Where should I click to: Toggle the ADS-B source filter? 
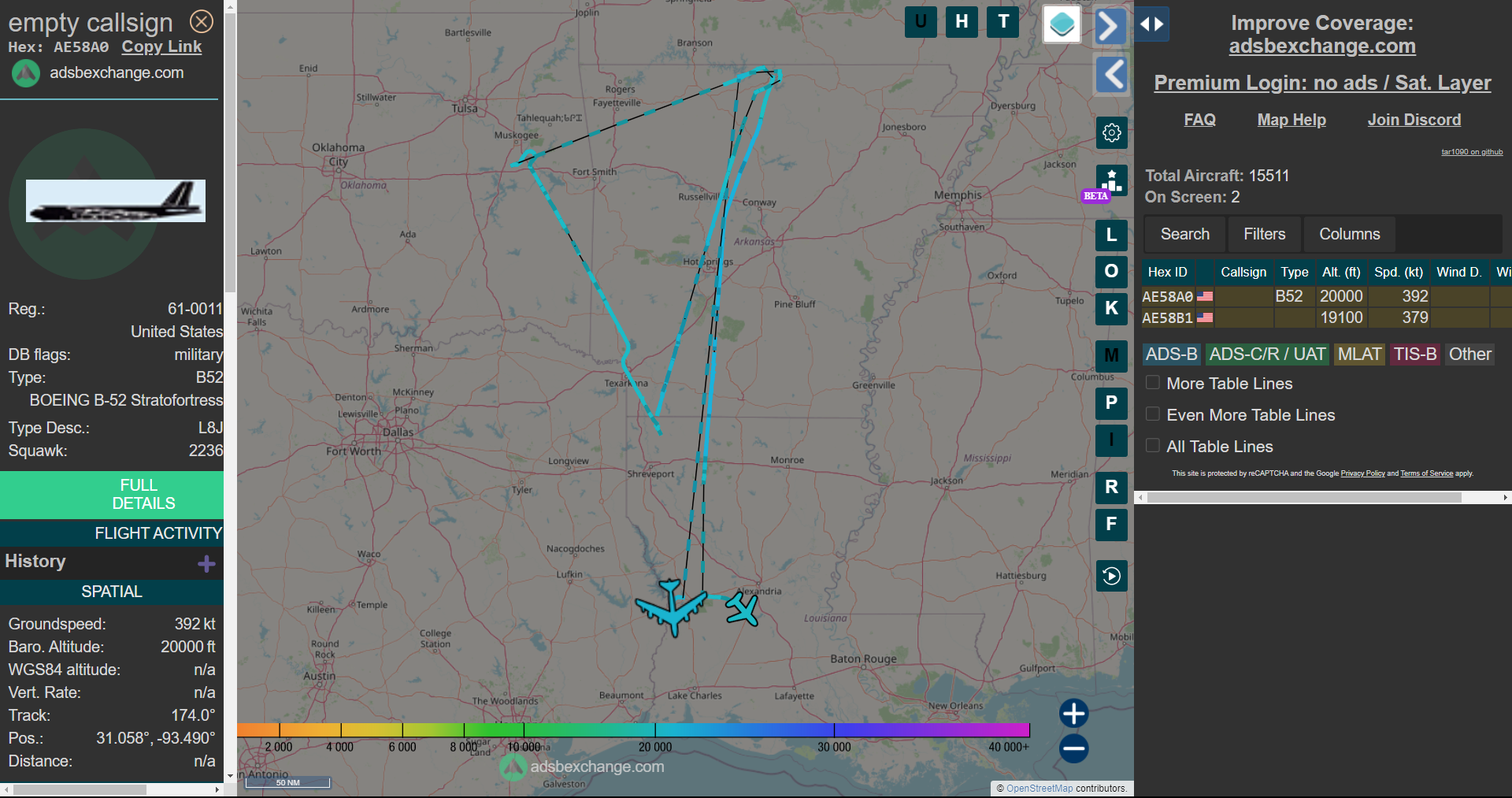(1171, 354)
